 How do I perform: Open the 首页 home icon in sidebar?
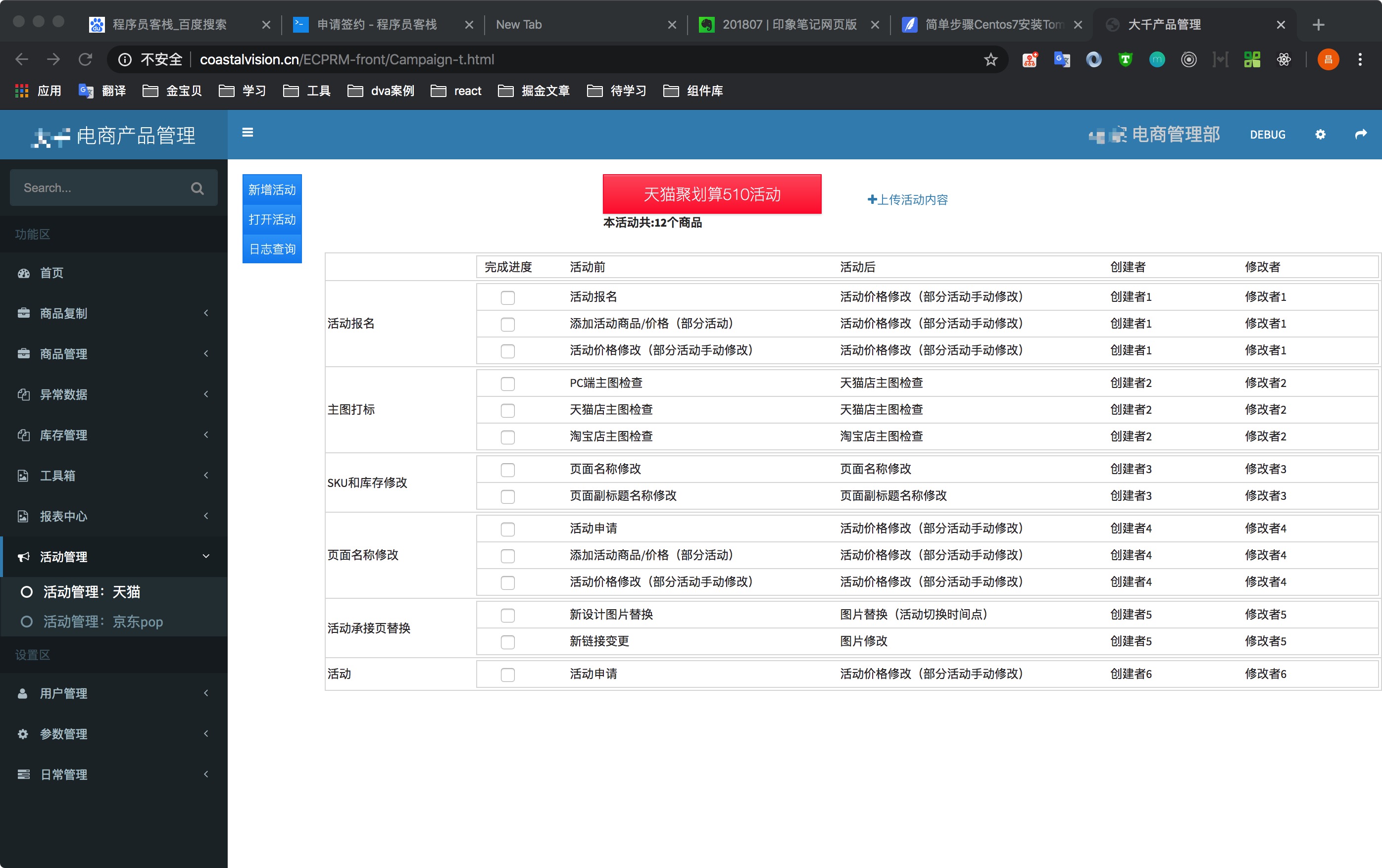pos(23,273)
